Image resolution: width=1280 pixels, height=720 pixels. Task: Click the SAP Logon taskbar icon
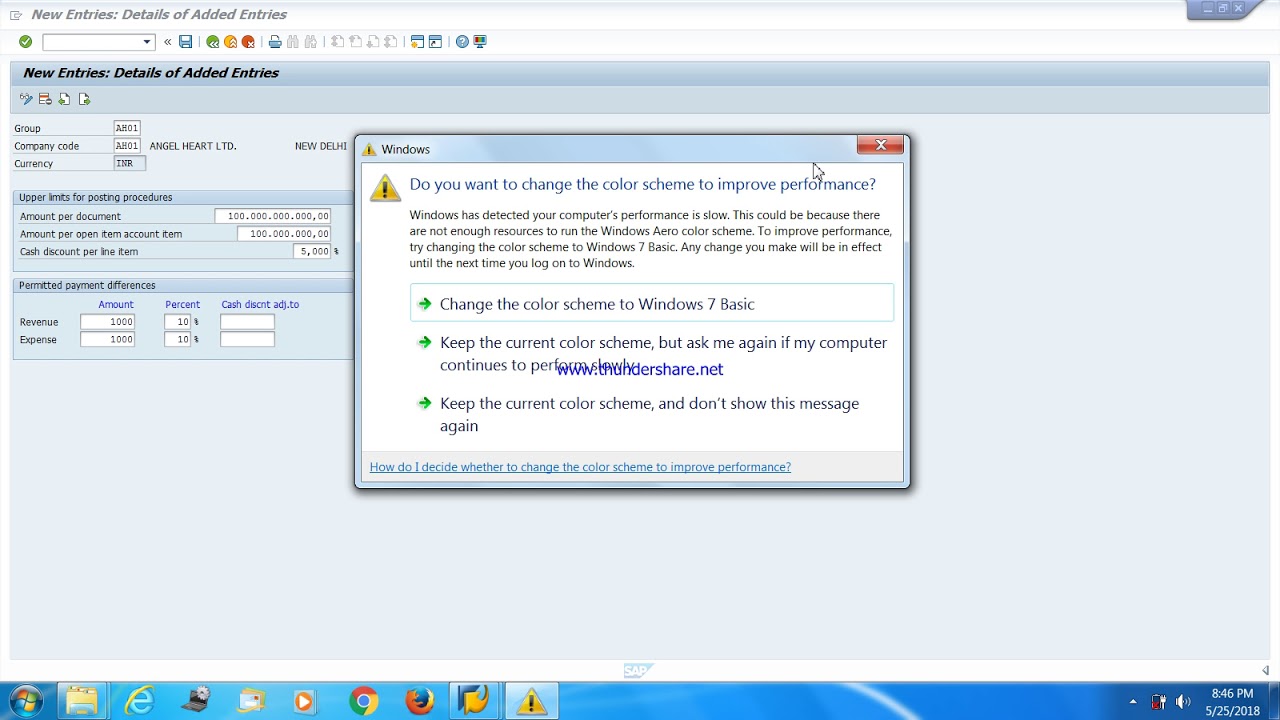(475, 701)
